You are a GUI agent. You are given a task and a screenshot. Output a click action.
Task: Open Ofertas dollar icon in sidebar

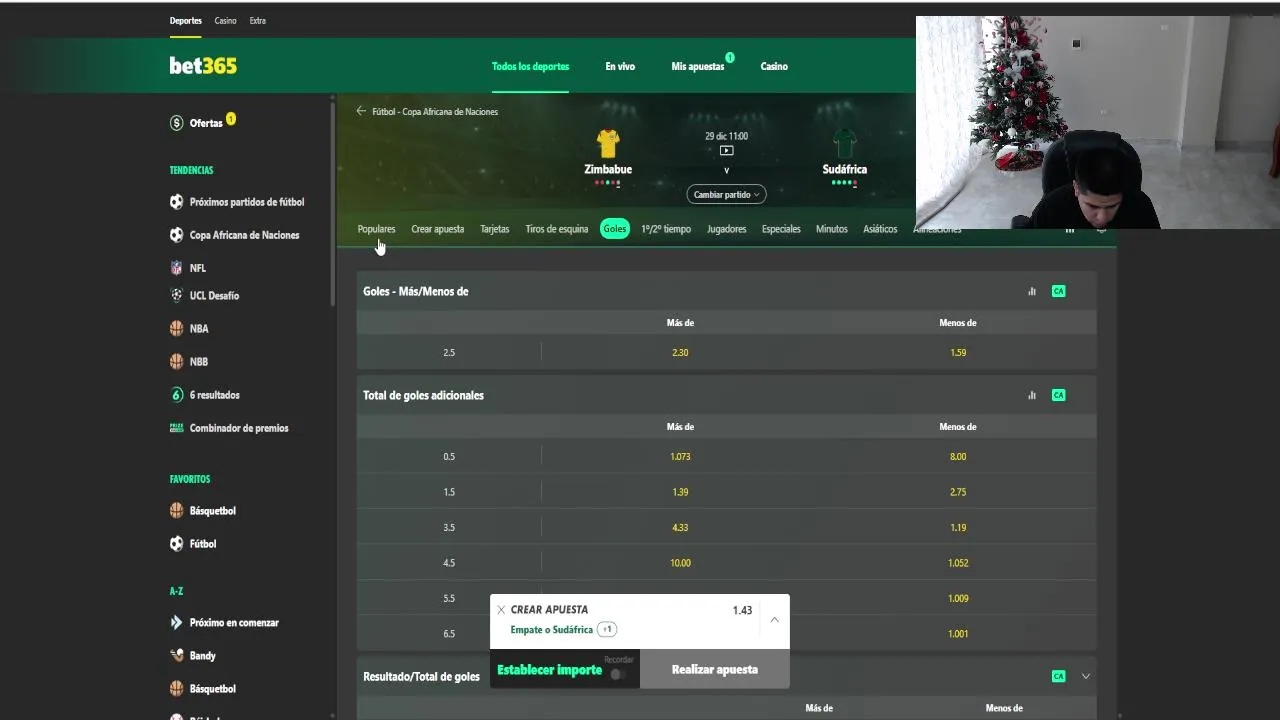pos(177,123)
